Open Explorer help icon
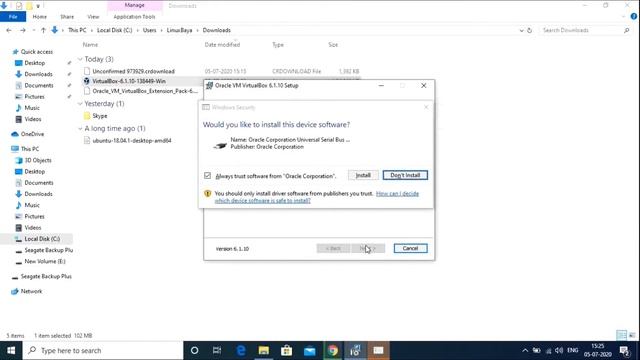The image size is (640, 360). tap(633, 17)
